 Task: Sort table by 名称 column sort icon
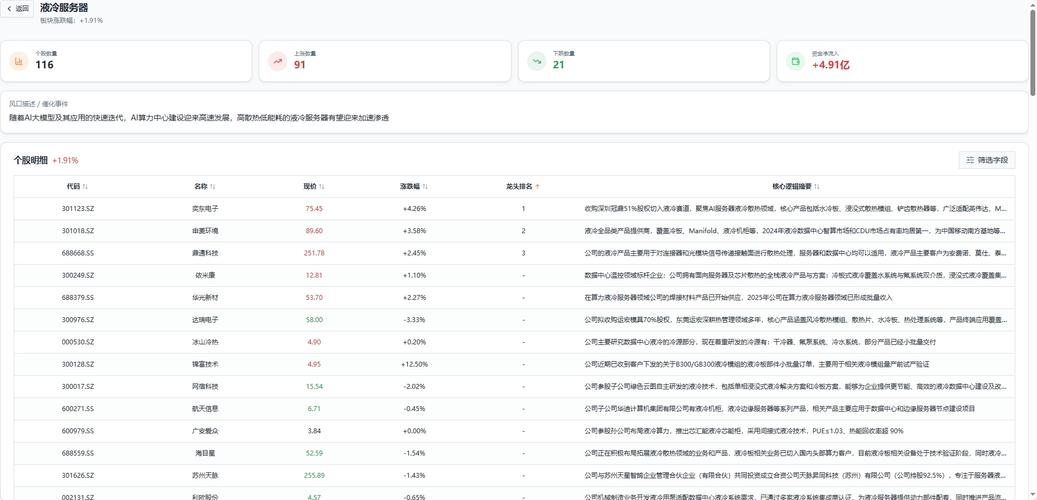212,187
